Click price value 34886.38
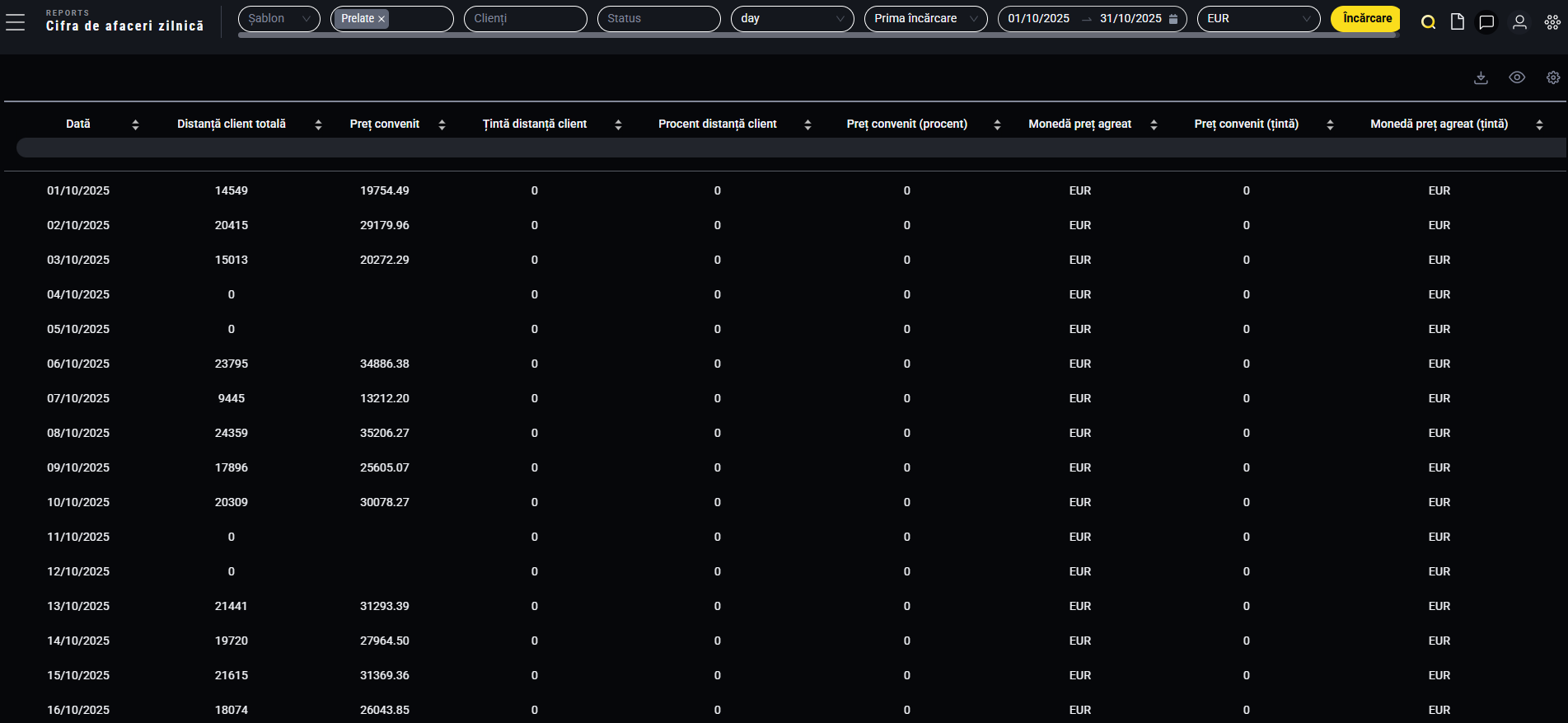 (x=385, y=364)
